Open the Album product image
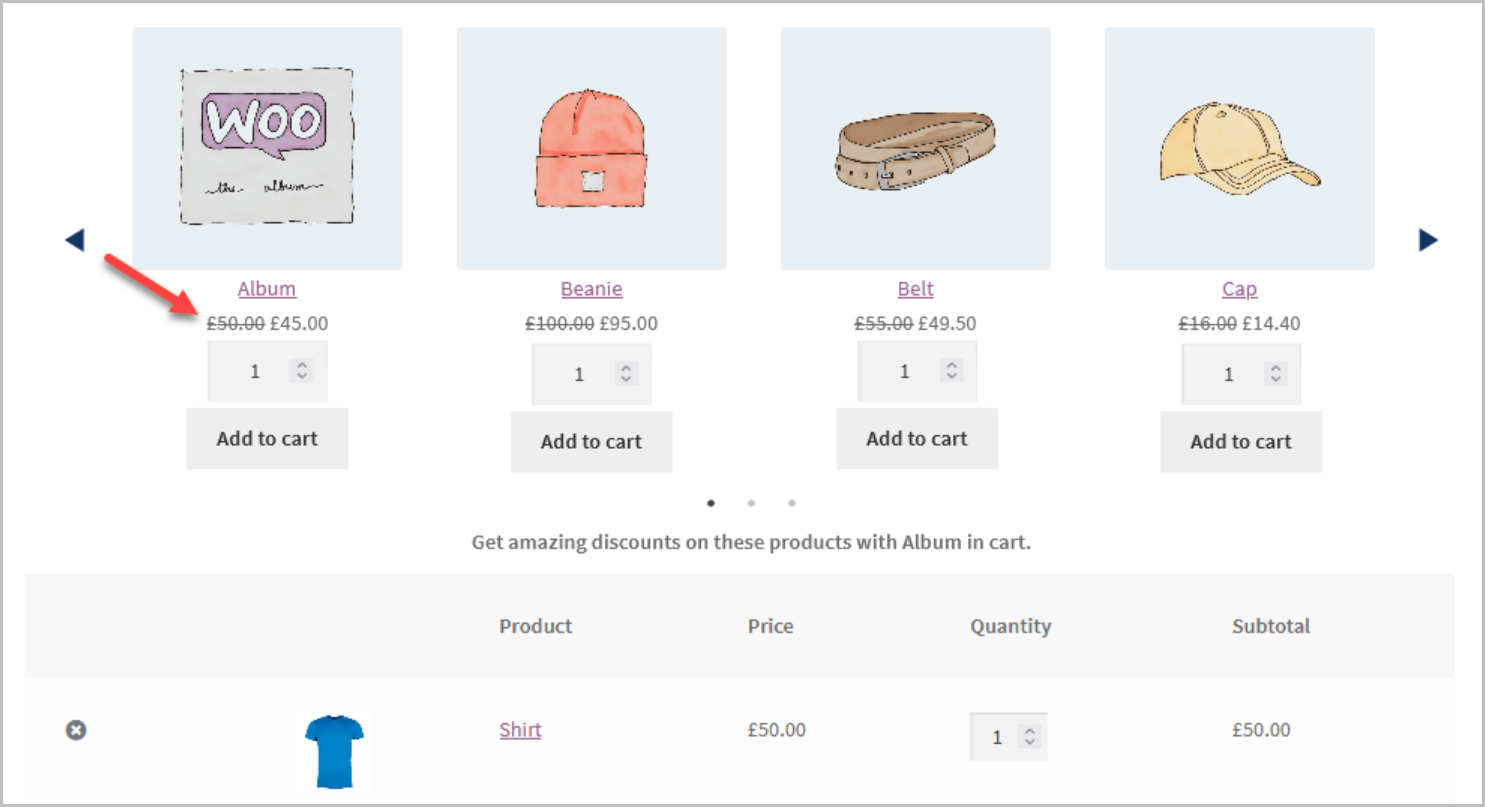The image size is (1485, 807). [x=267, y=148]
